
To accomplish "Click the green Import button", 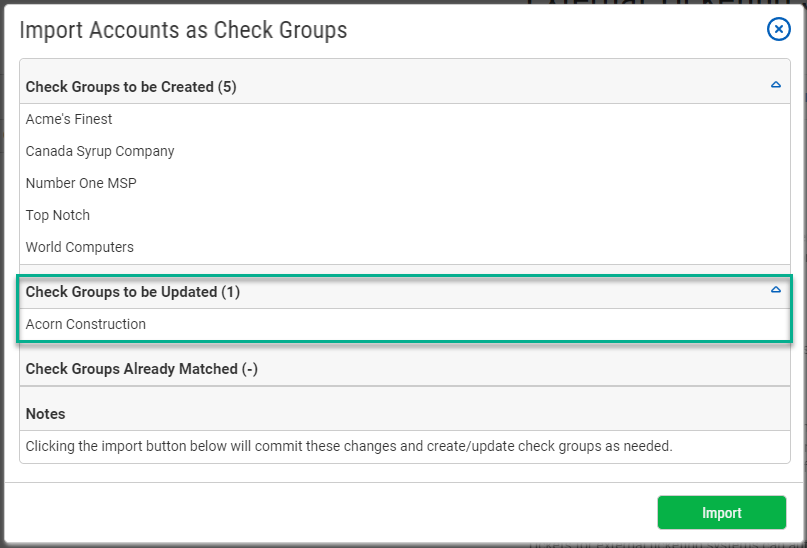I will [x=722, y=512].
